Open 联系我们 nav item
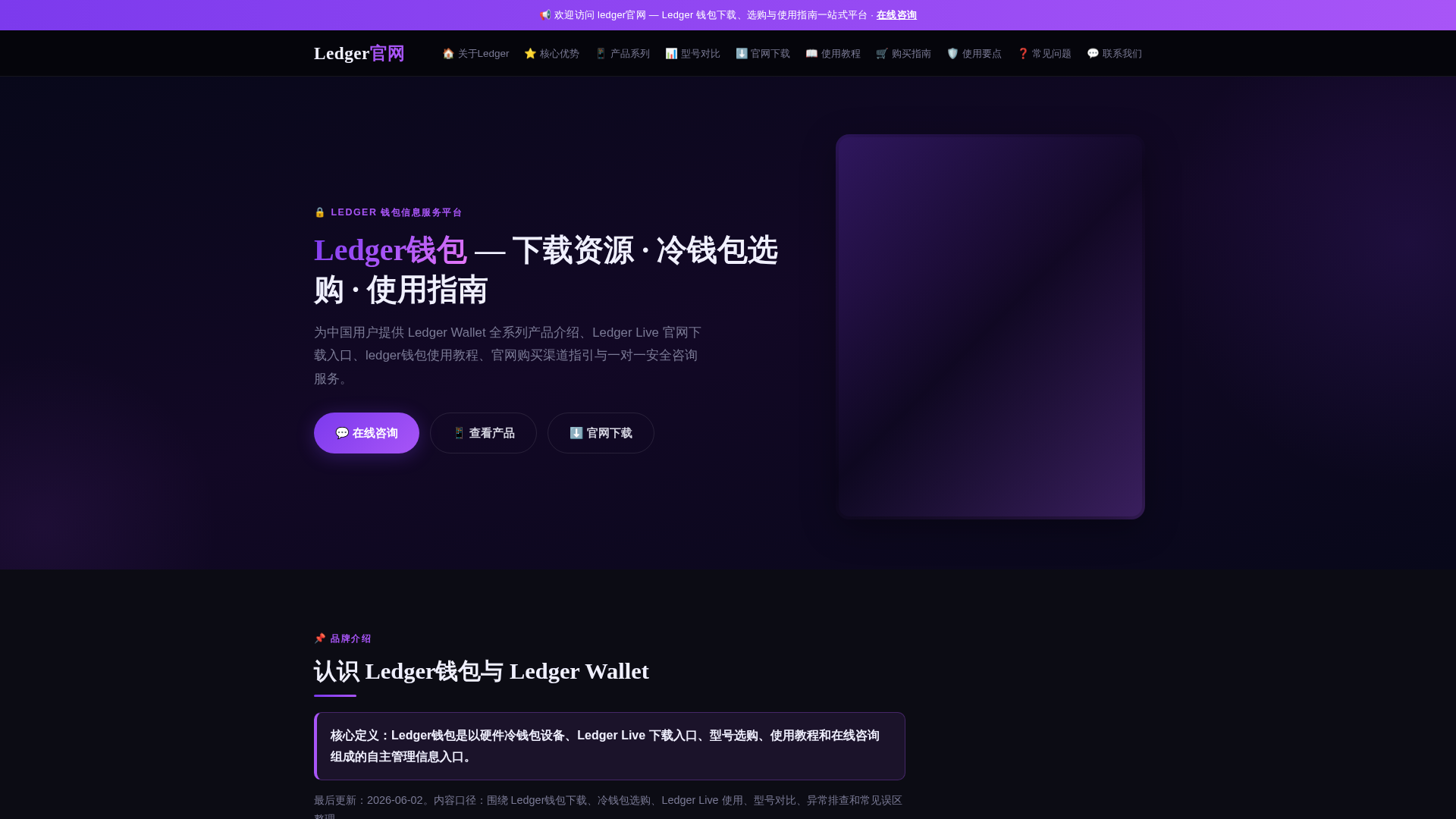 click(1114, 53)
